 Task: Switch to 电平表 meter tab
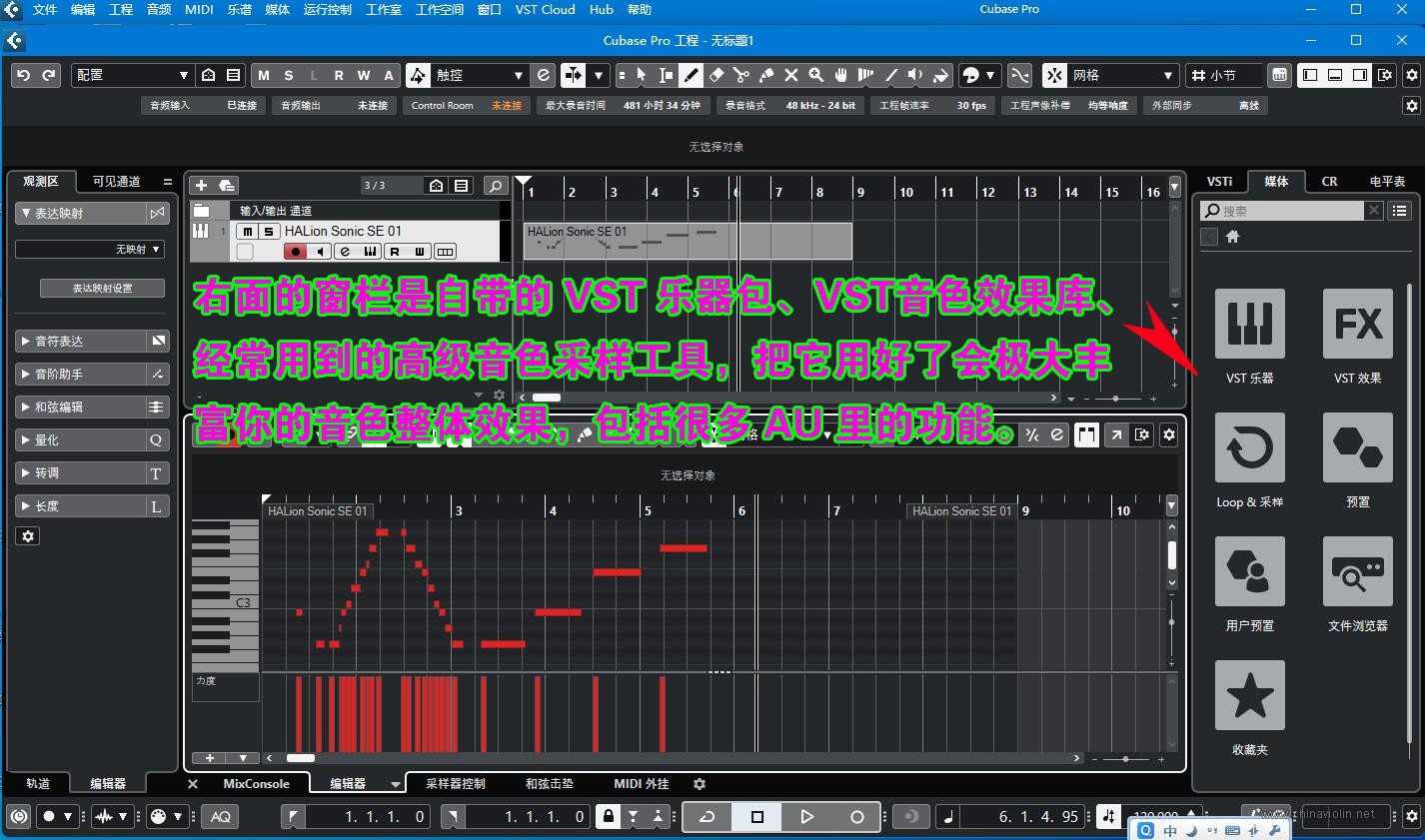[1387, 181]
